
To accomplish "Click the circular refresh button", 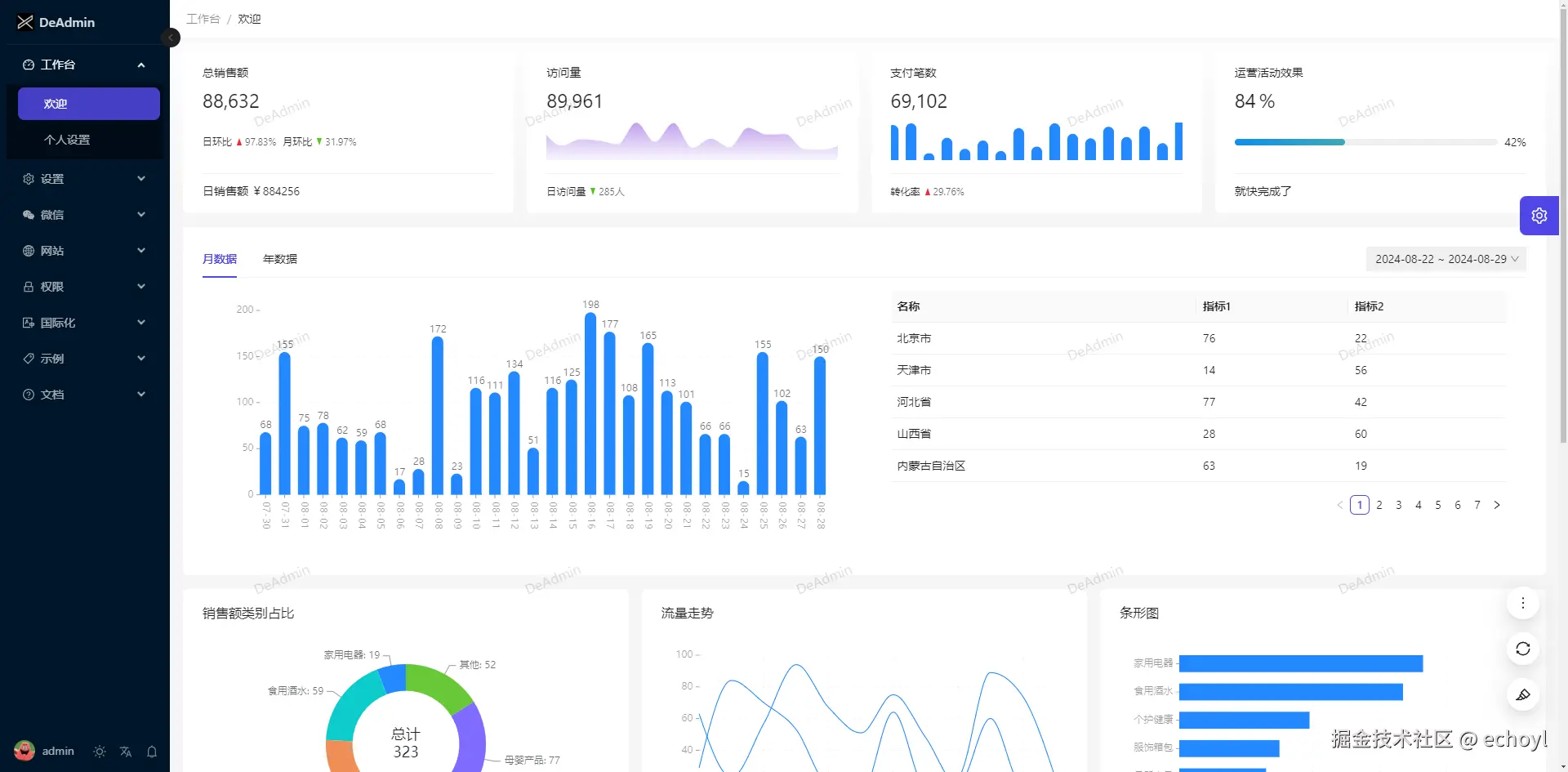I will point(1523,649).
